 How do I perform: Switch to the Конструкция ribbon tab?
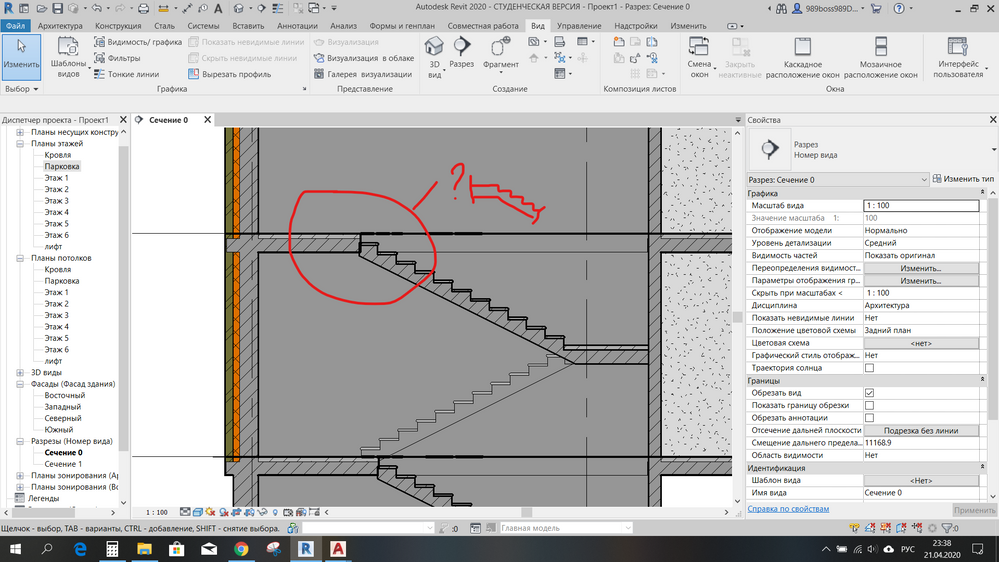118,25
